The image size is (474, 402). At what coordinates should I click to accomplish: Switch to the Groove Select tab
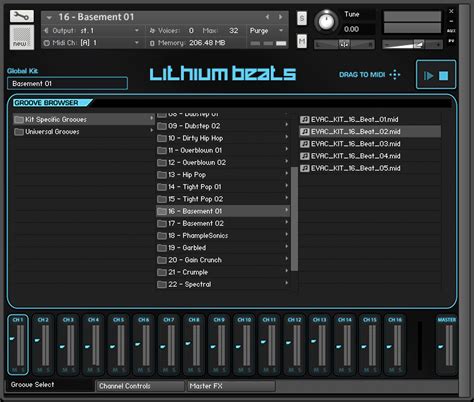[50, 385]
